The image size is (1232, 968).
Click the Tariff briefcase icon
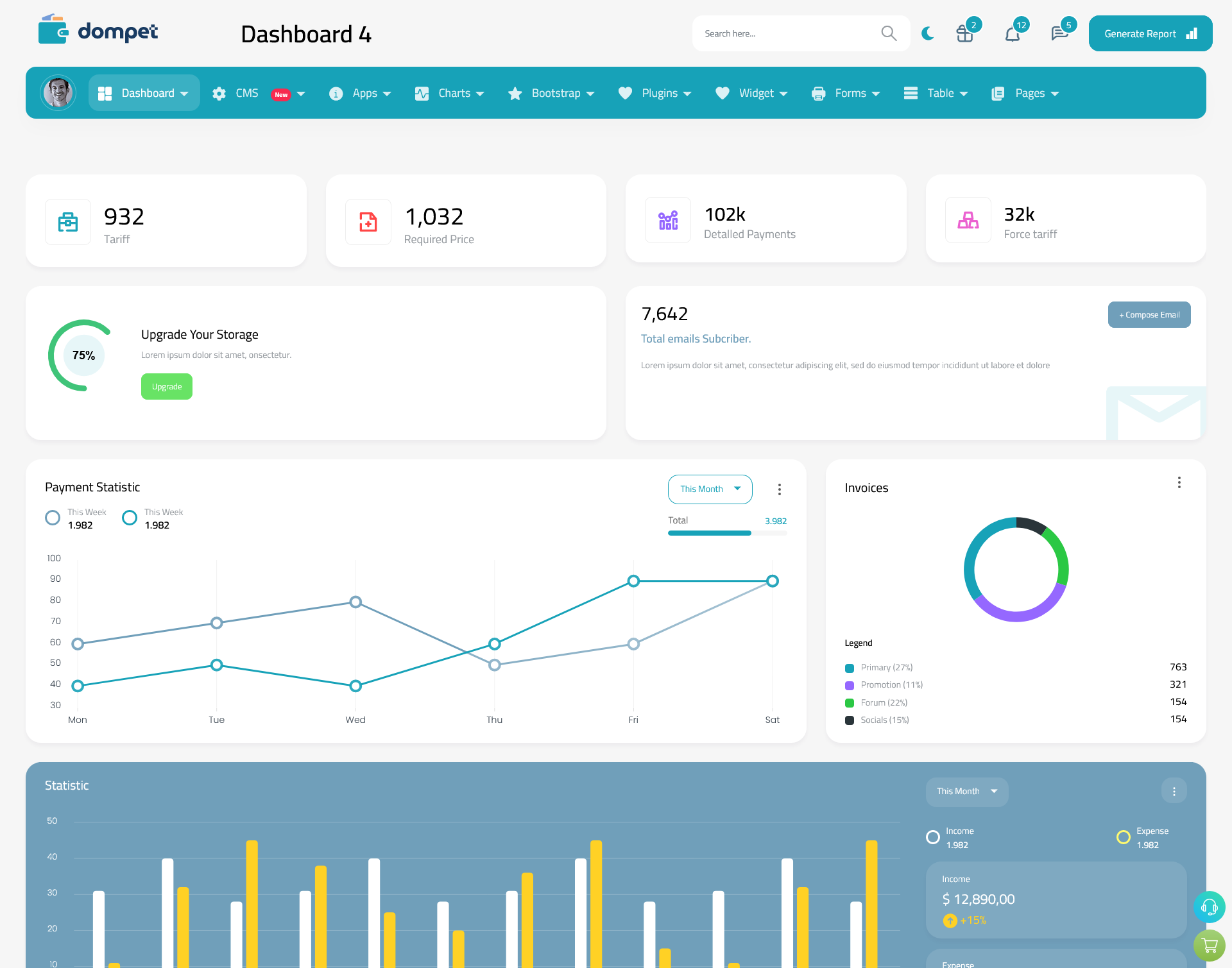68,219
